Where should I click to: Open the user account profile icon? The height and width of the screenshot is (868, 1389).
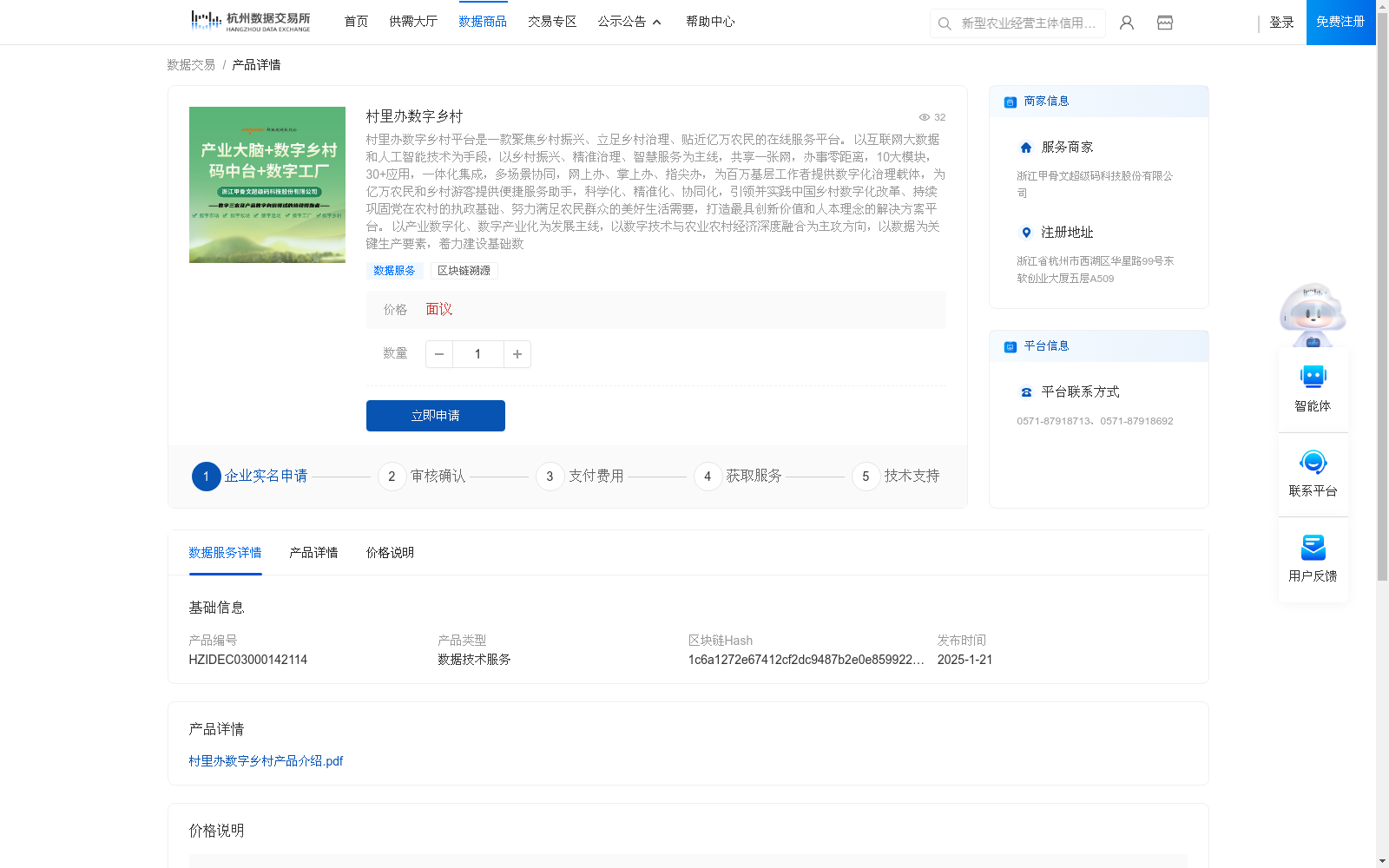[x=1127, y=23]
